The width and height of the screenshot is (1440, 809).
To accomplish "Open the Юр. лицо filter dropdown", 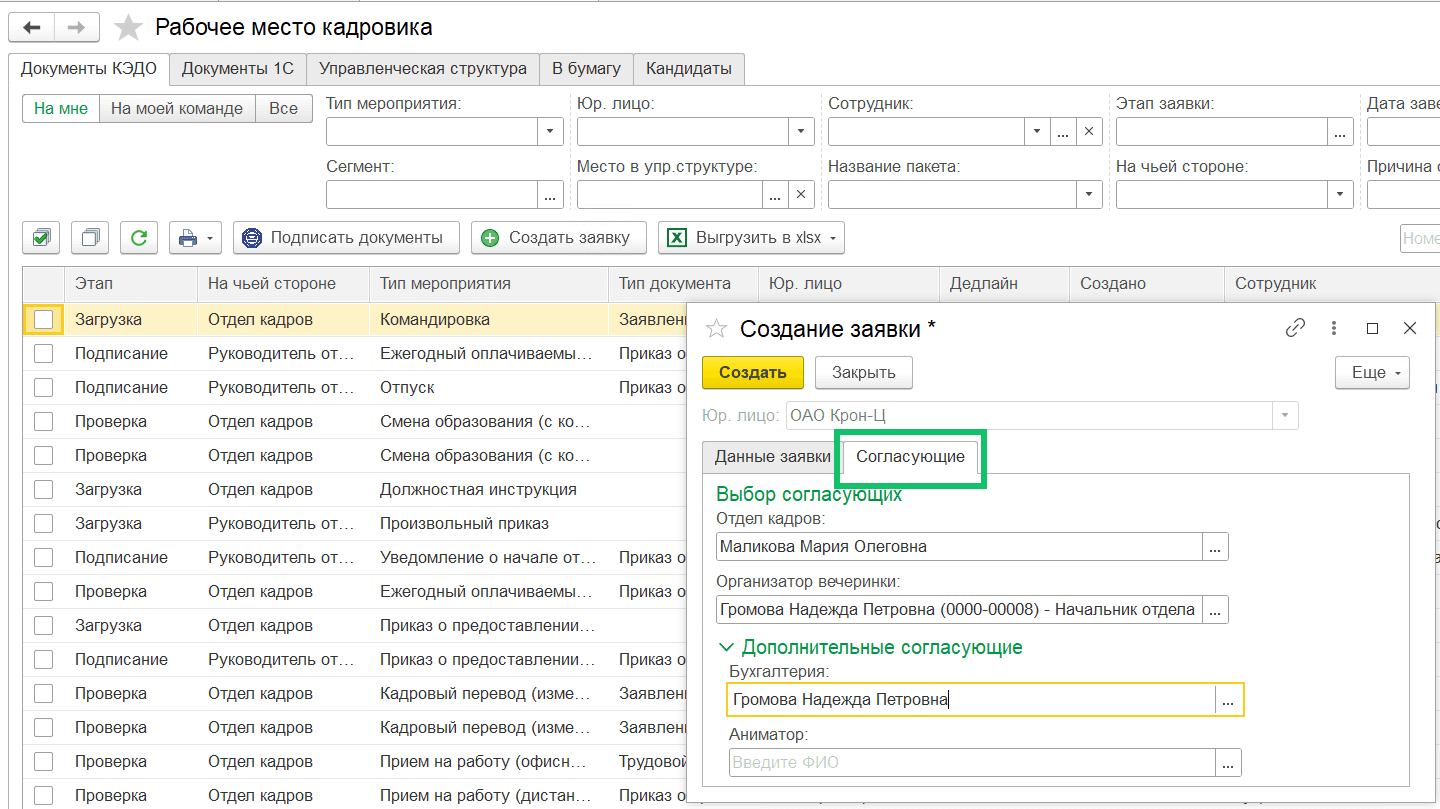I will pos(801,131).
